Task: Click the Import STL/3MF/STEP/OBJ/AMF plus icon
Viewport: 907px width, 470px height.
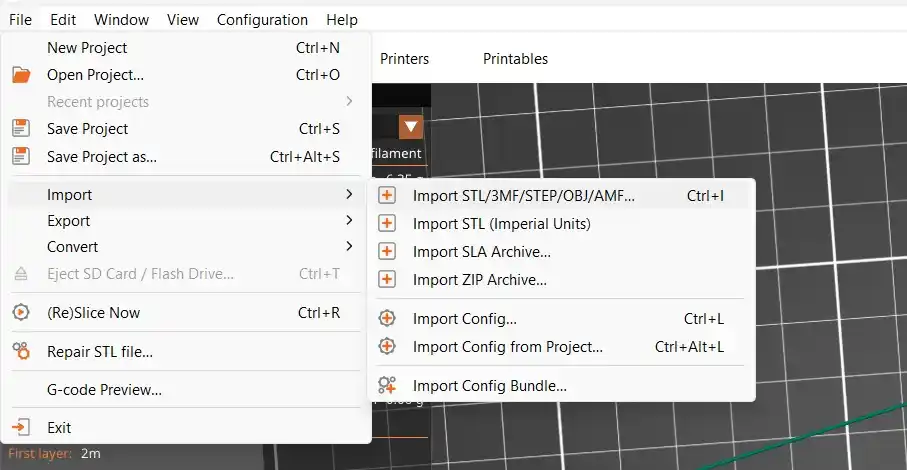Action: [387, 196]
